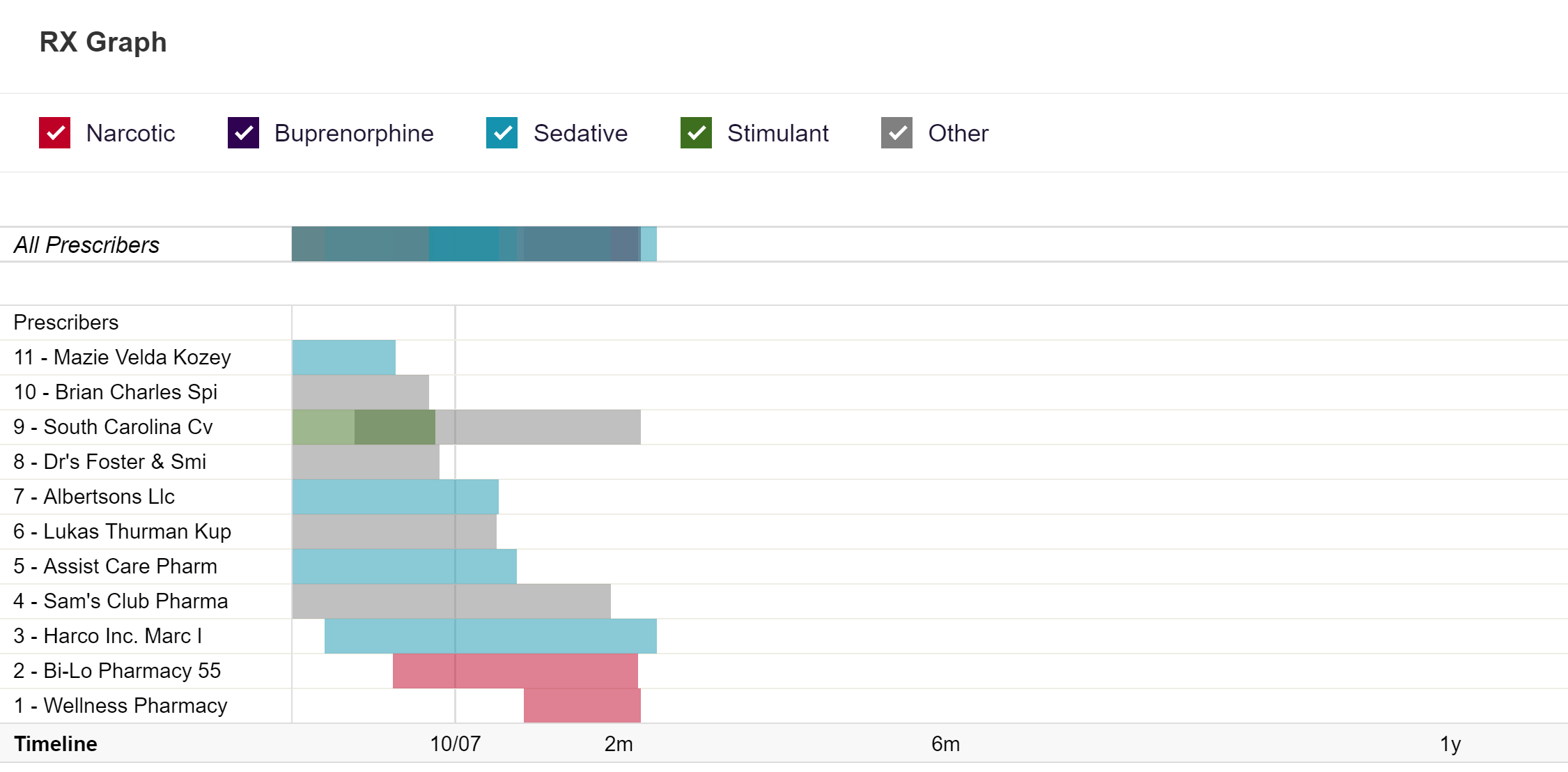Select the 1y timeline range

pyautogui.click(x=1450, y=744)
